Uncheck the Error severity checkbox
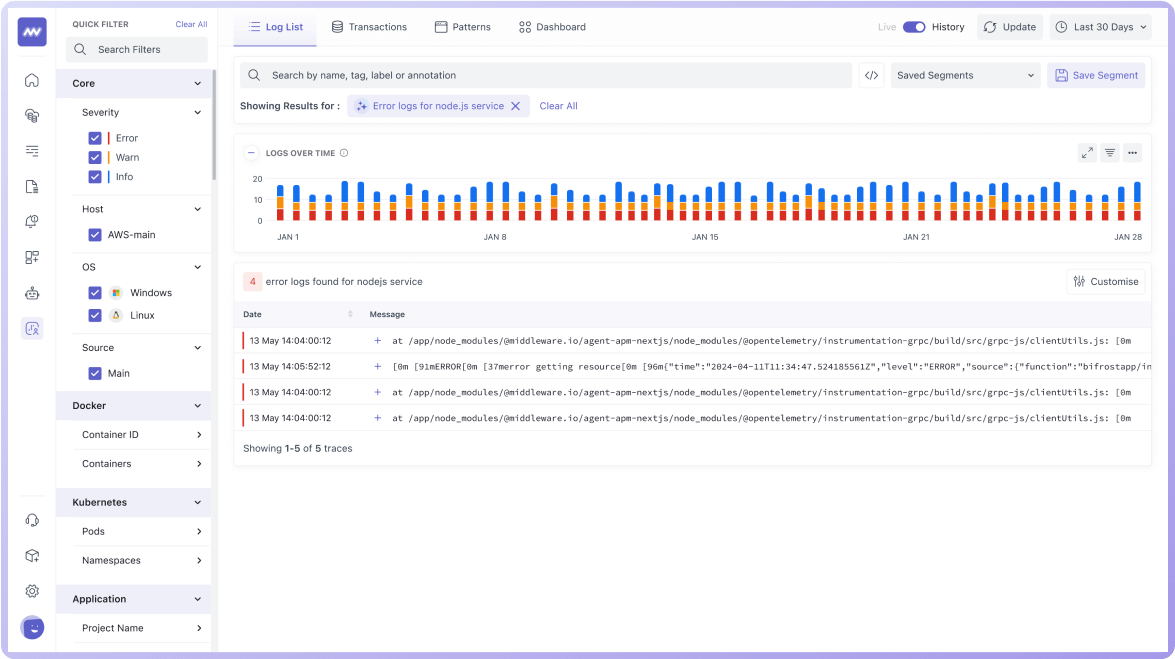The width and height of the screenshot is (1175, 659). (95, 138)
